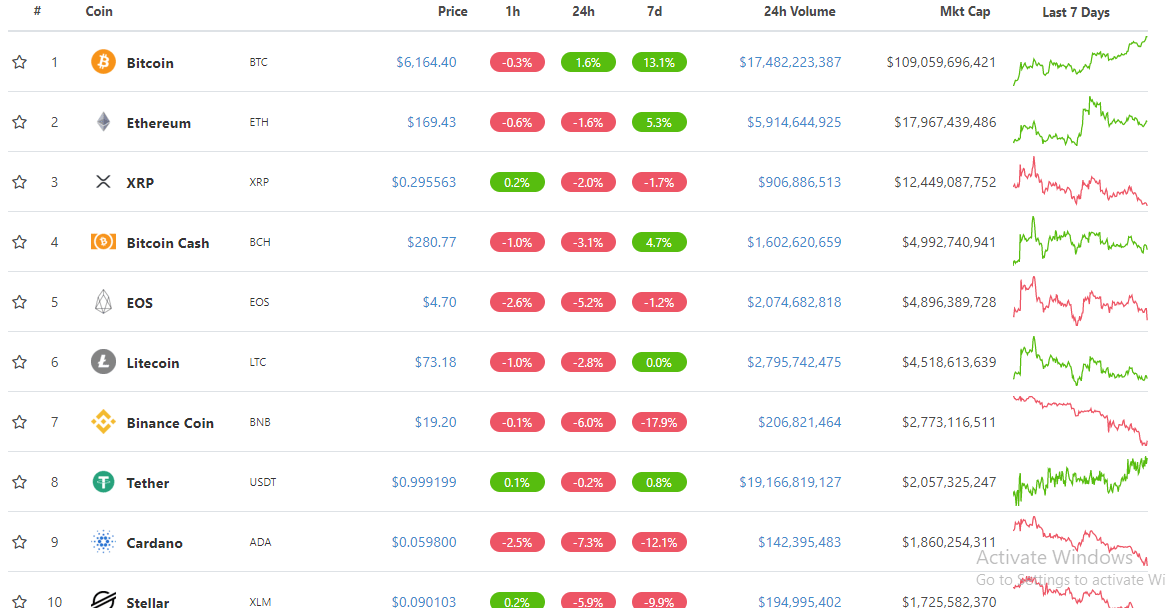This screenshot has height=608, width=1166.
Task: Open the Bitcoin Cash name link
Action: (x=168, y=243)
